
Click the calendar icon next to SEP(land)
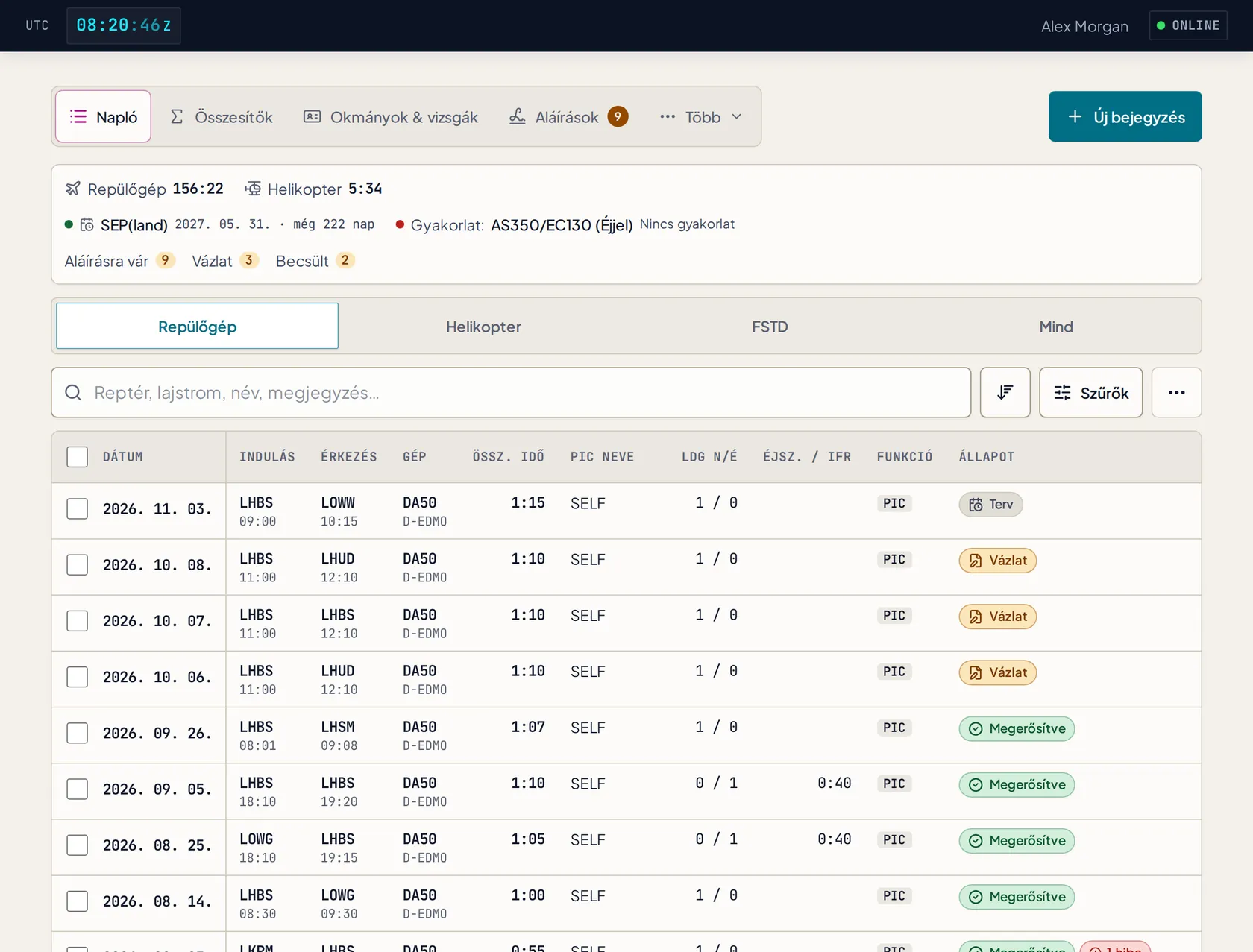click(x=87, y=224)
